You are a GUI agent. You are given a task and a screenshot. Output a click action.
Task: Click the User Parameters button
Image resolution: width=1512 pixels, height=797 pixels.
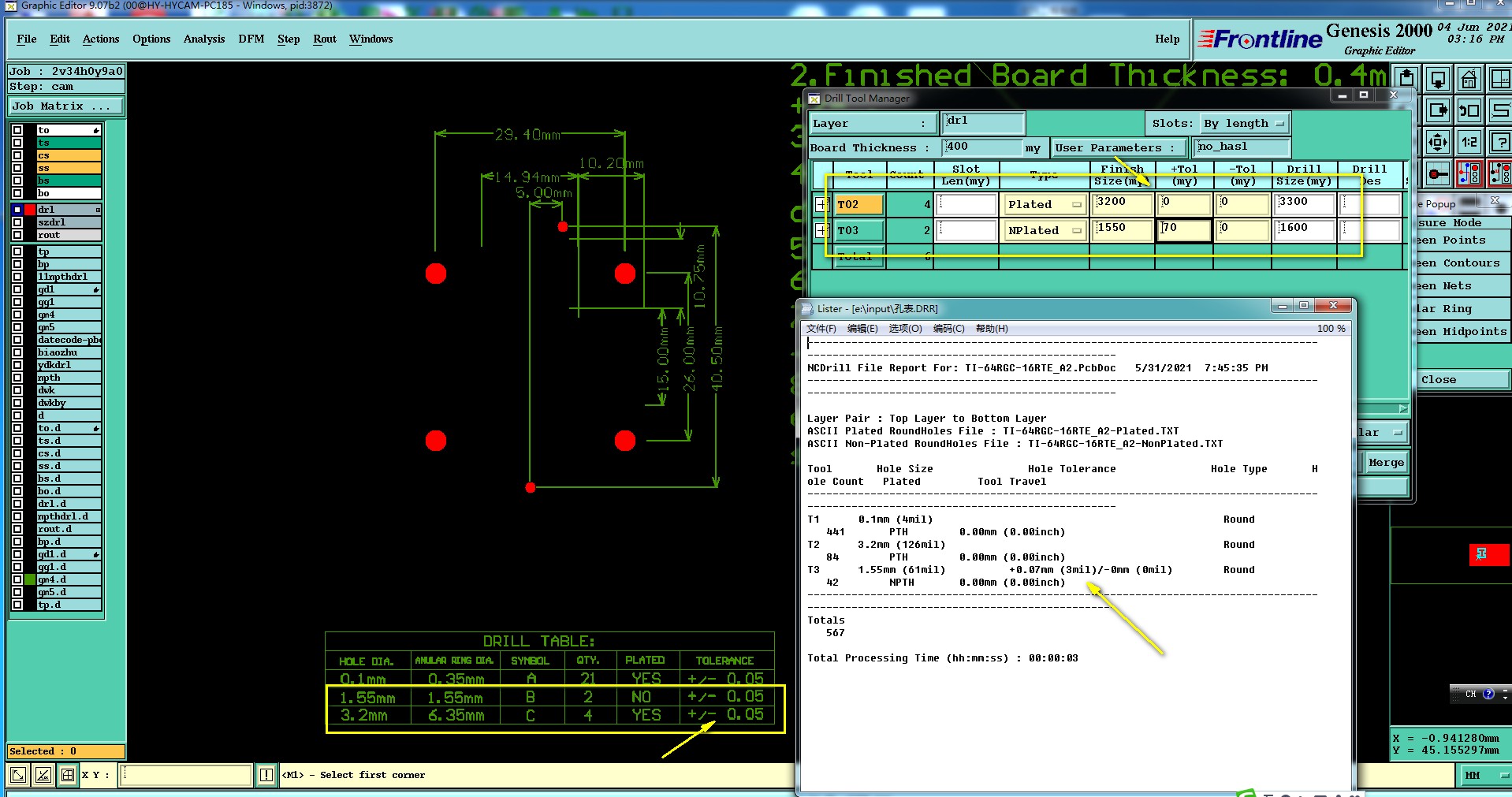click(1119, 147)
